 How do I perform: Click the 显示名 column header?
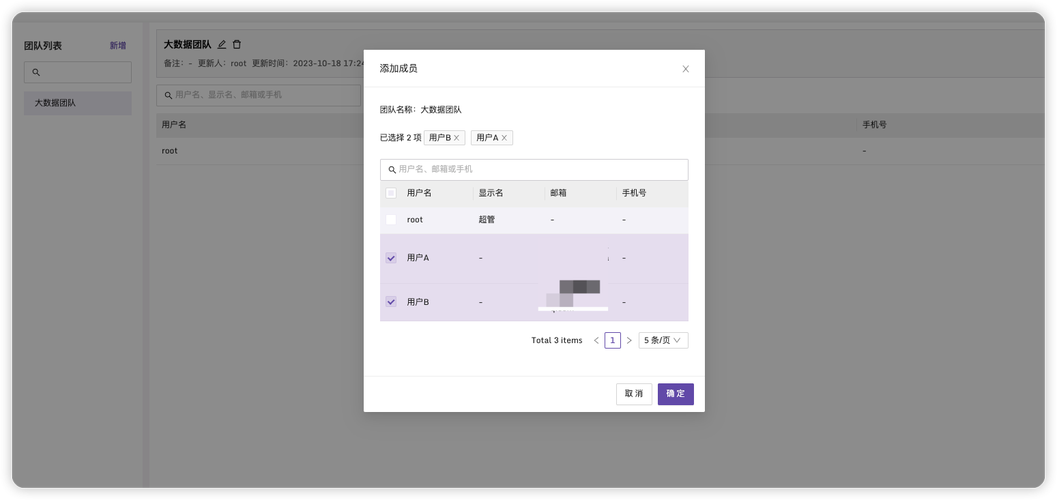click(491, 193)
